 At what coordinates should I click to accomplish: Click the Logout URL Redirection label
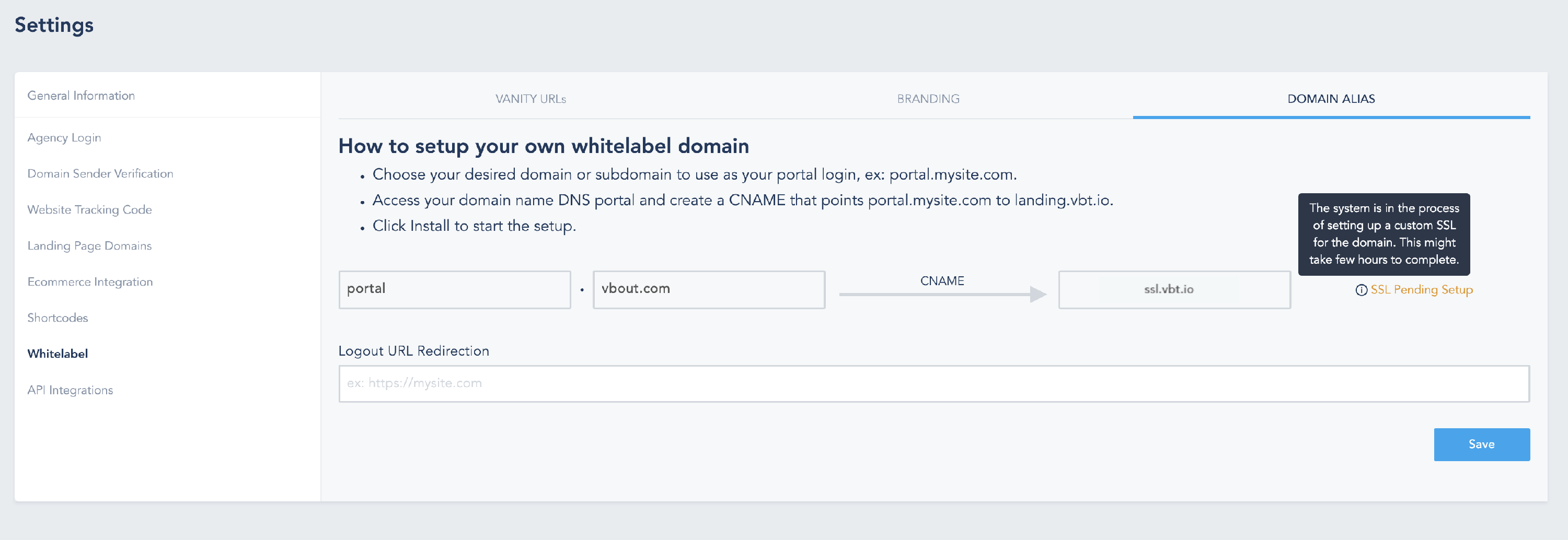point(414,351)
